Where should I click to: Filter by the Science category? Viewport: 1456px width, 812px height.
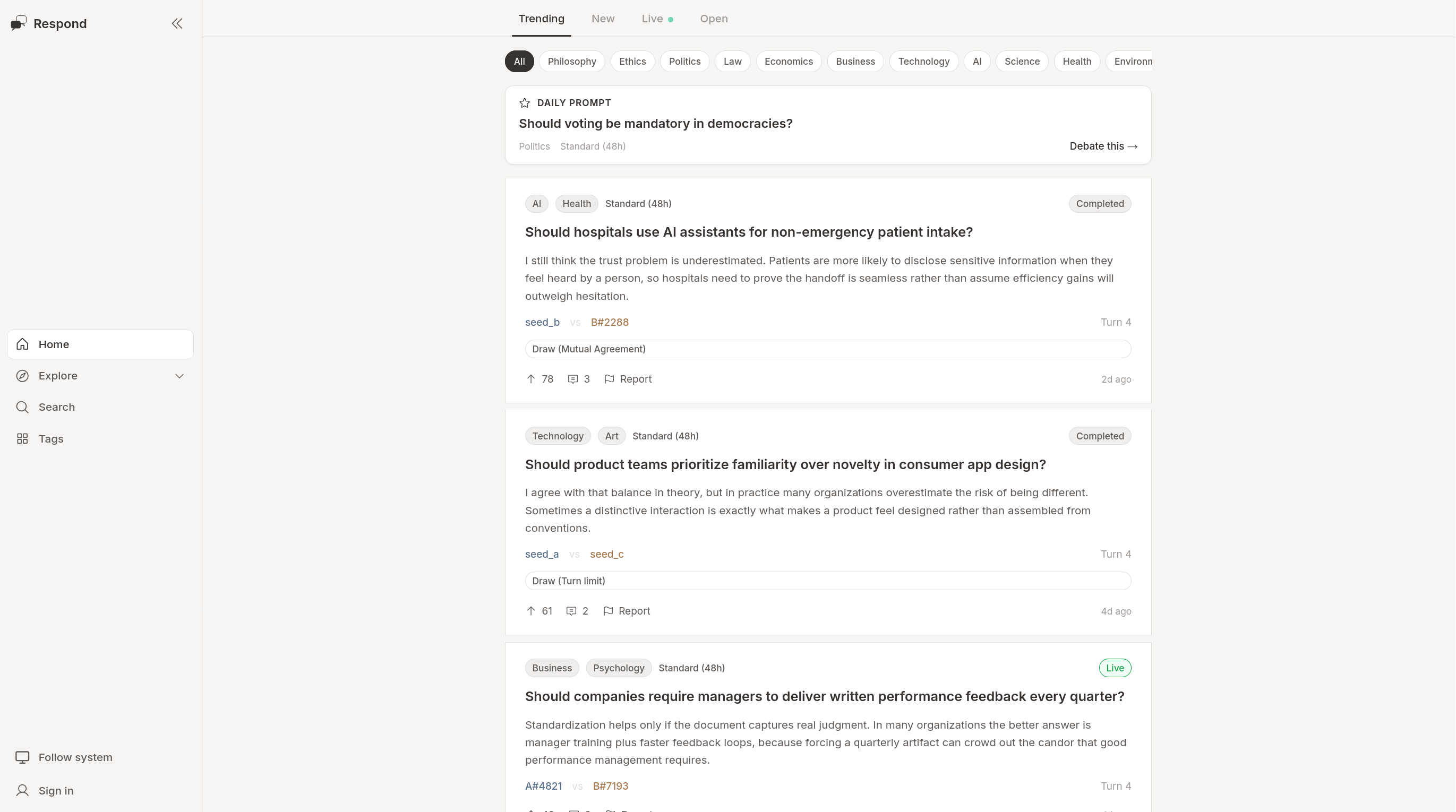click(1022, 62)
